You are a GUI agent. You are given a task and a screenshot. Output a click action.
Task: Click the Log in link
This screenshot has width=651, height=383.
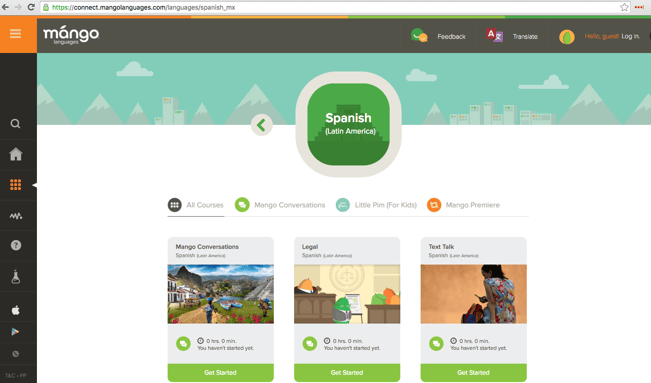coord(630,37)
